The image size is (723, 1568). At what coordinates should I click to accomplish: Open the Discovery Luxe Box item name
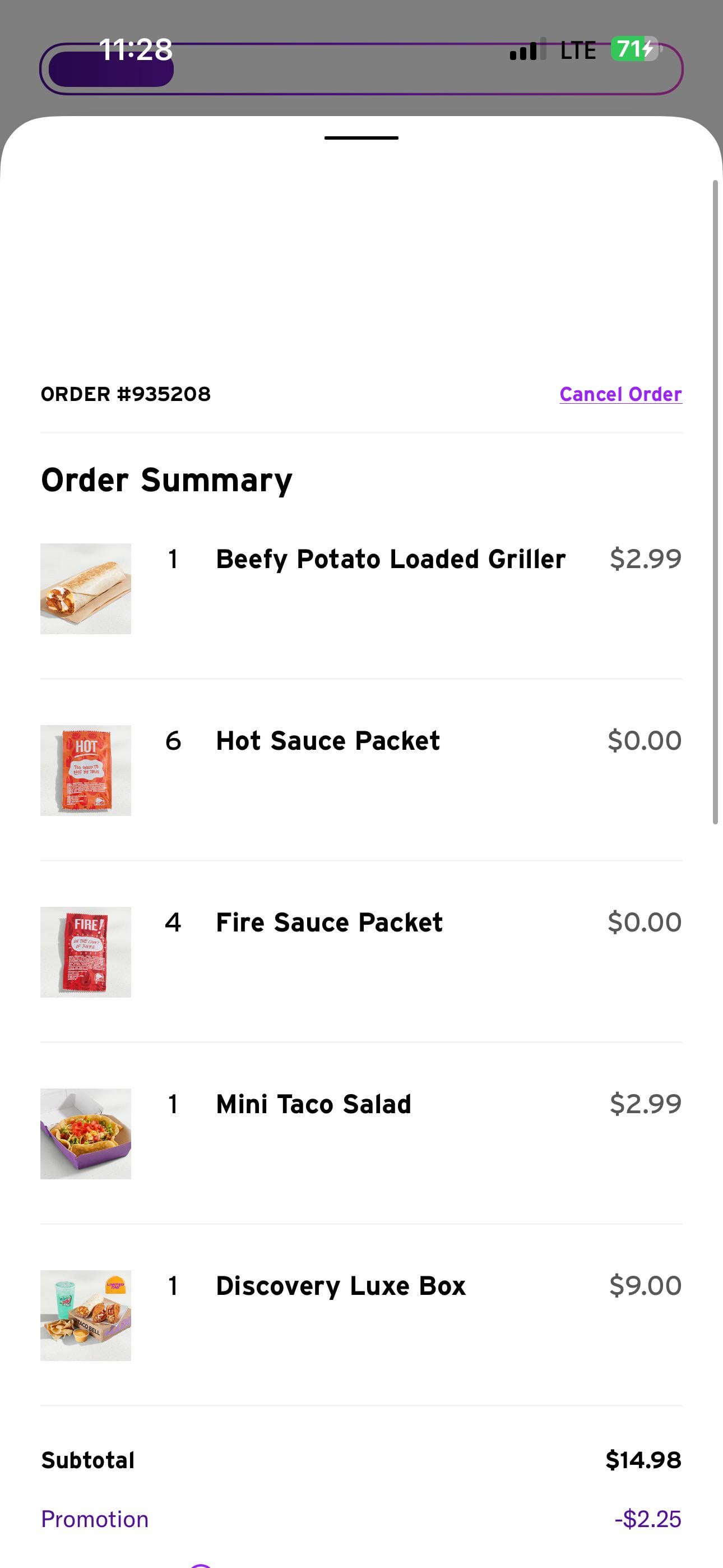coord(341,1285)
